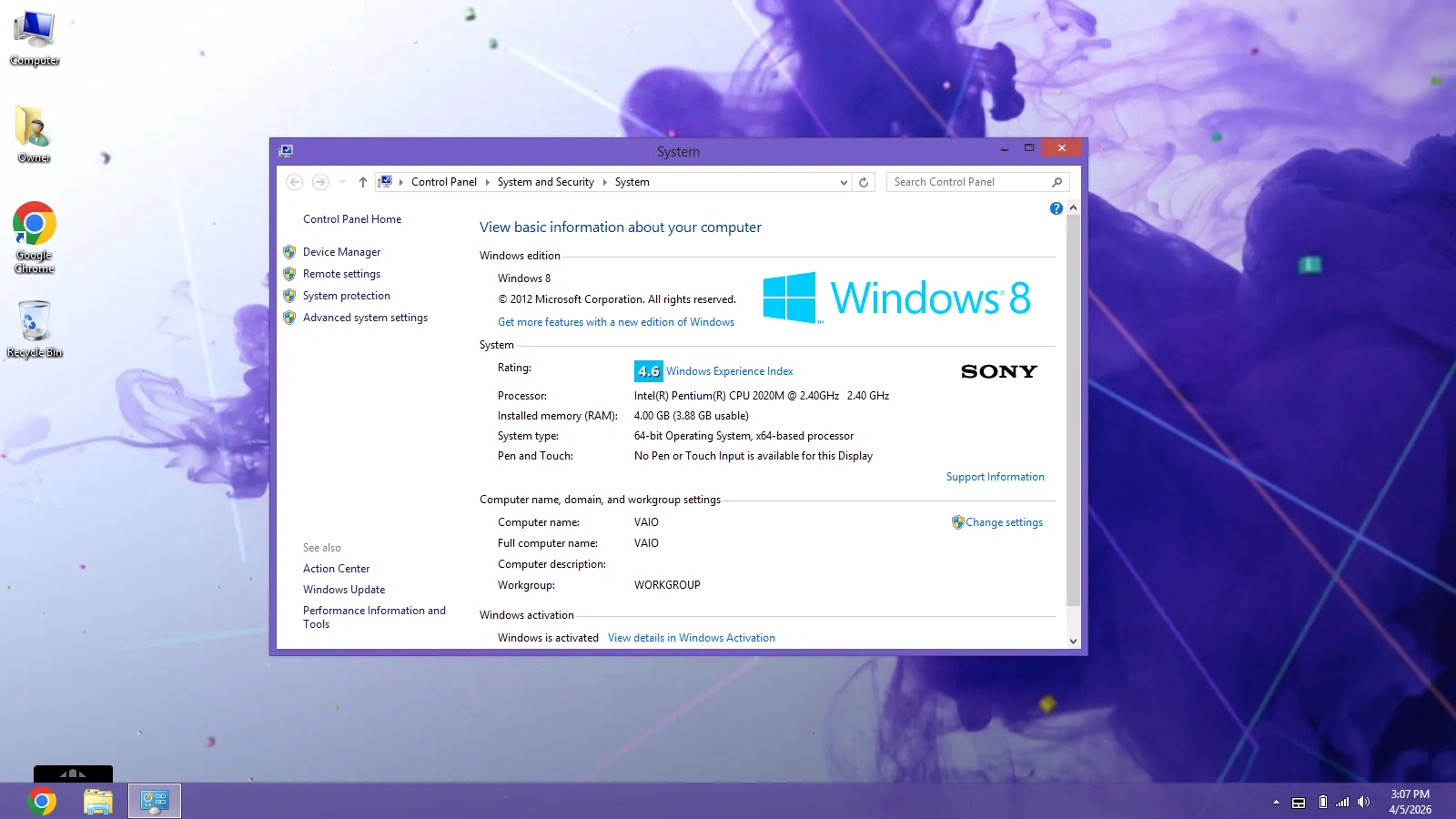Focus the Search Control Panel field
The image size is (1456, 819).
(966, 182)
